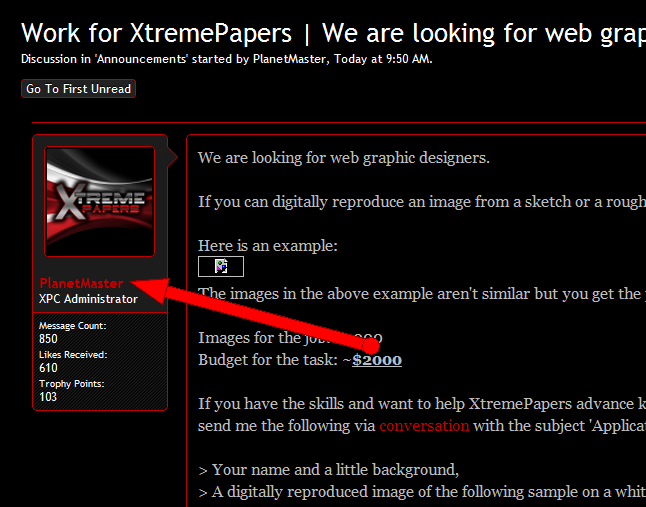Open PlanetMaster link in thread header line

click(290, 59)
